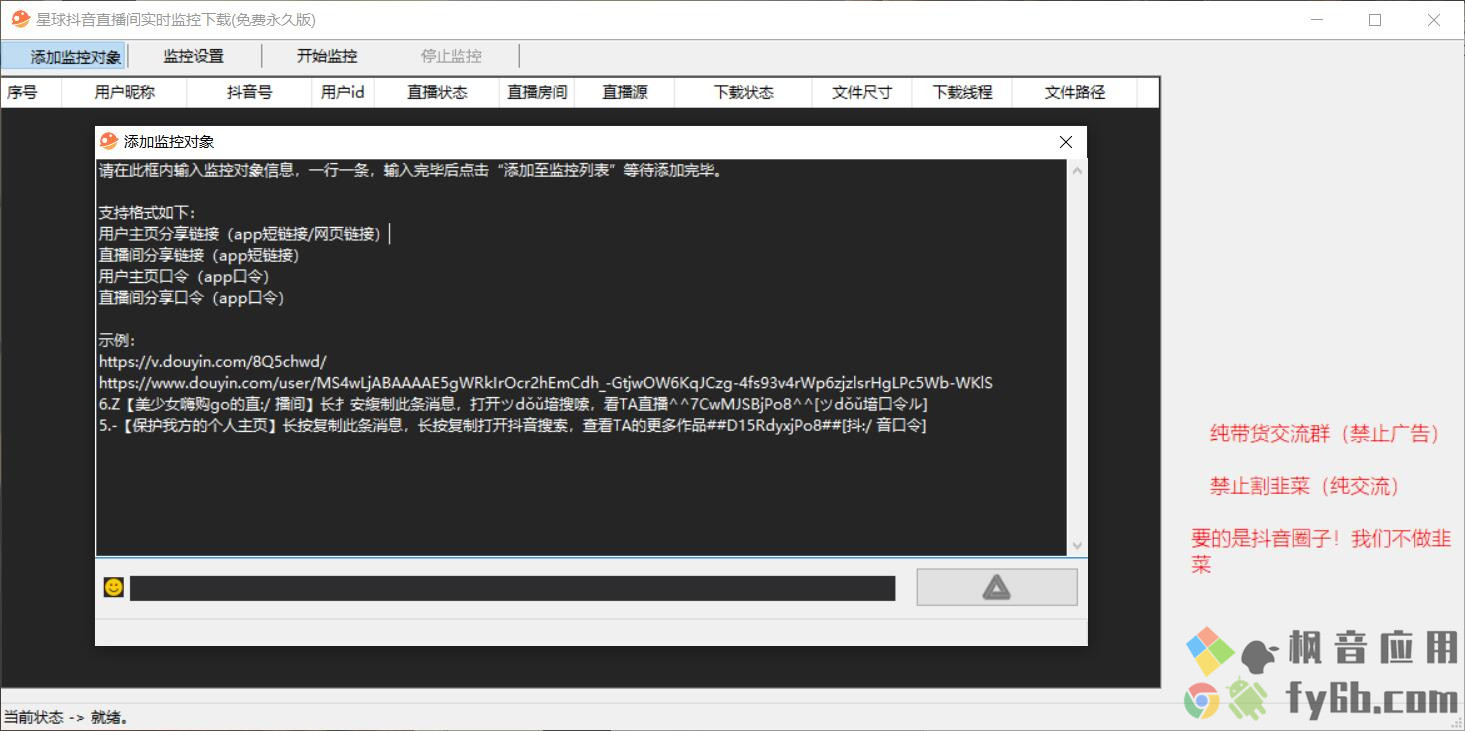Click the text area scrollbar up arrow
1465x731 pixels.
(1077, 171)
